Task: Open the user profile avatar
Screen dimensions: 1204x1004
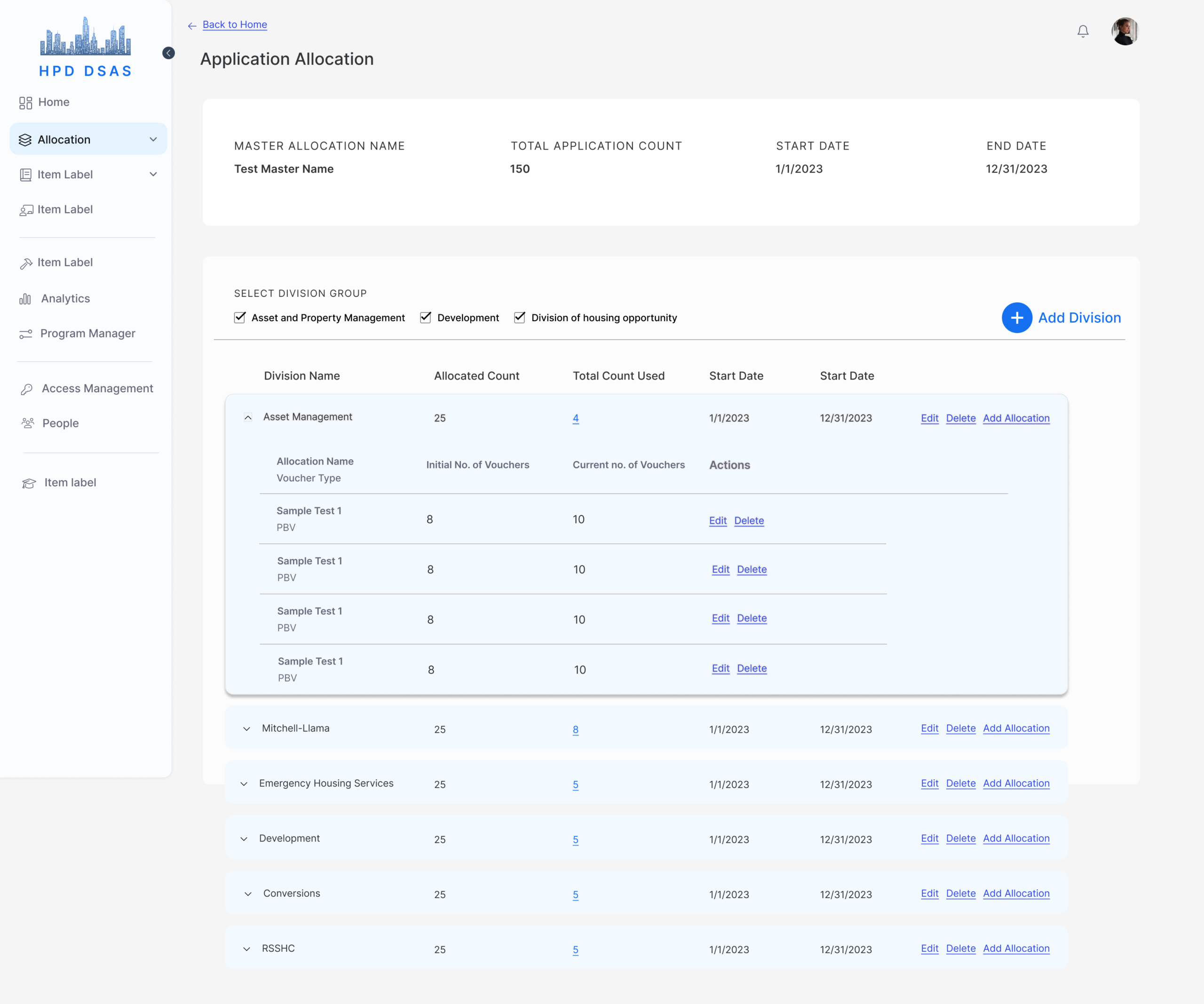Action: tap(1125, 31)
